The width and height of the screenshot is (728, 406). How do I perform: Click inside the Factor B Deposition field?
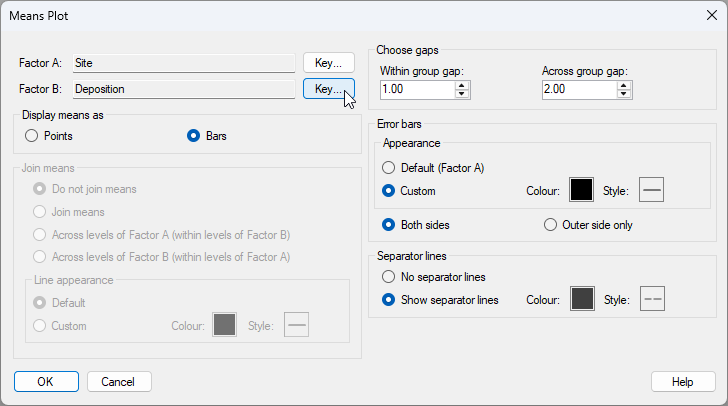click(184, 89)
